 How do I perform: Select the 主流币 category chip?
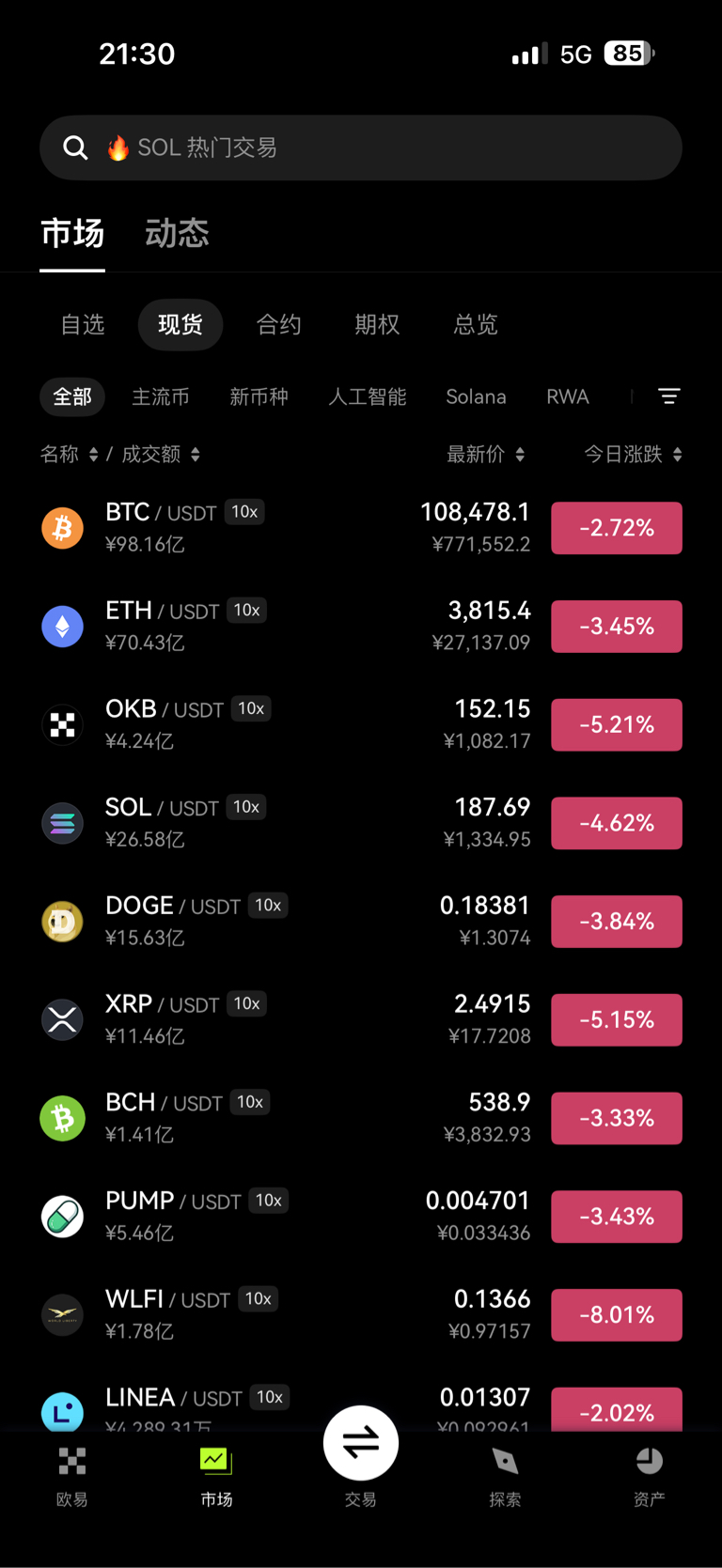click(161, 396)
